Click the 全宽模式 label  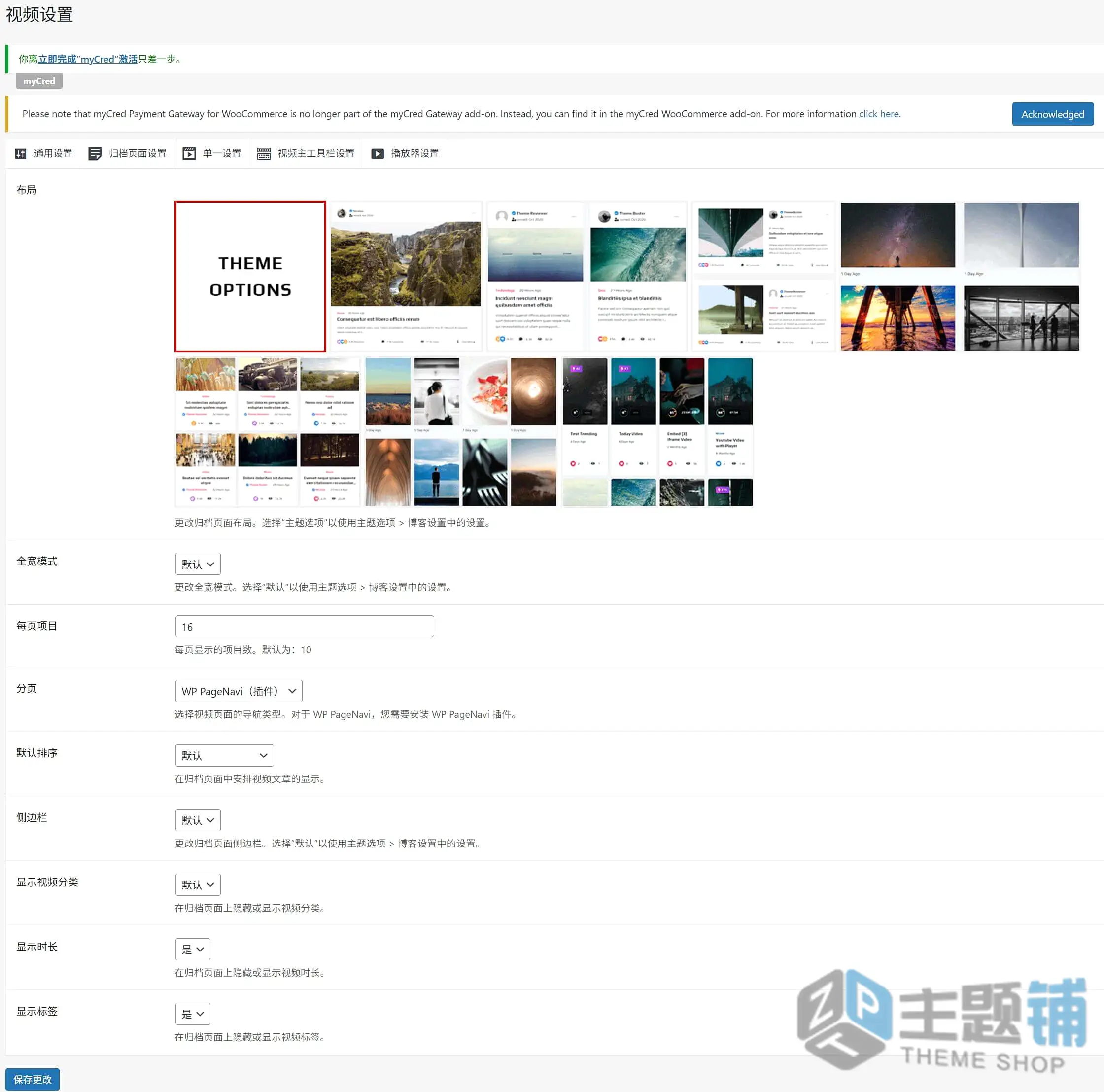tap(36, 562)
